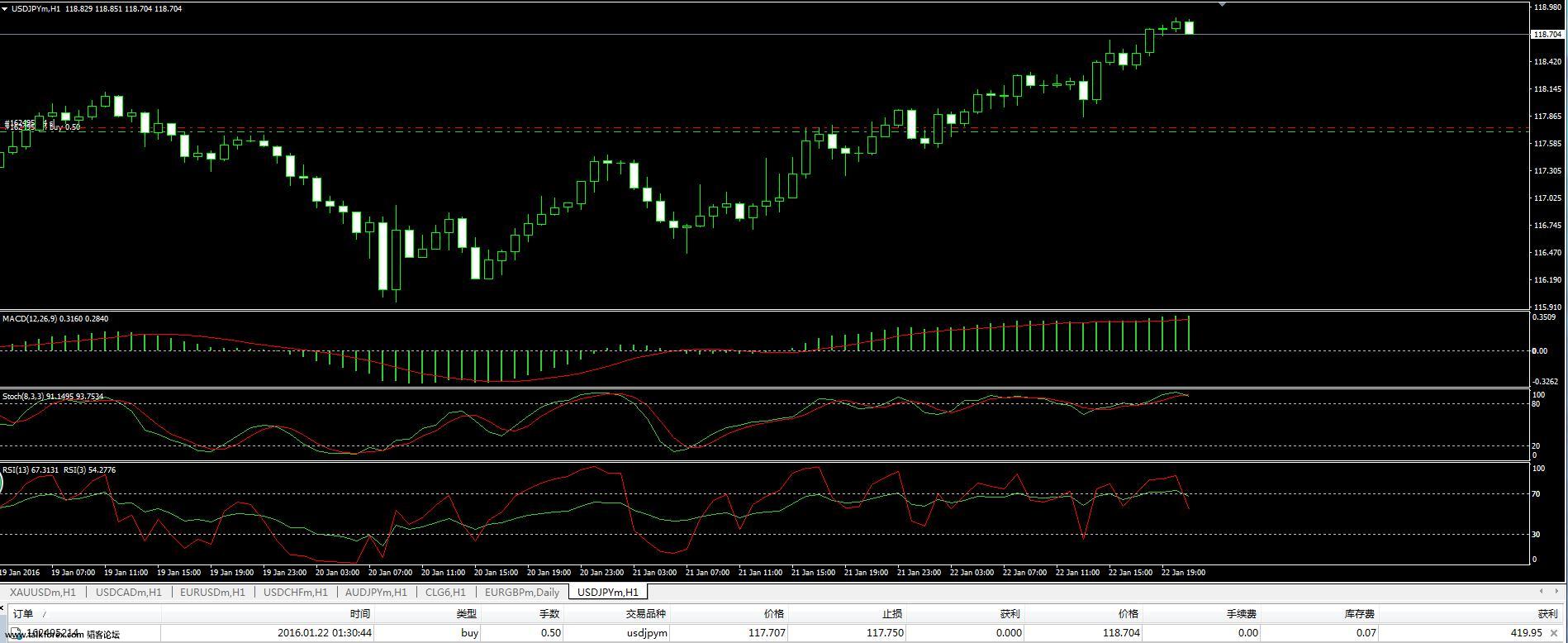1568x643 pixels.
Task: Click the take profit cell 0.000
Action: click(1008, 633)
